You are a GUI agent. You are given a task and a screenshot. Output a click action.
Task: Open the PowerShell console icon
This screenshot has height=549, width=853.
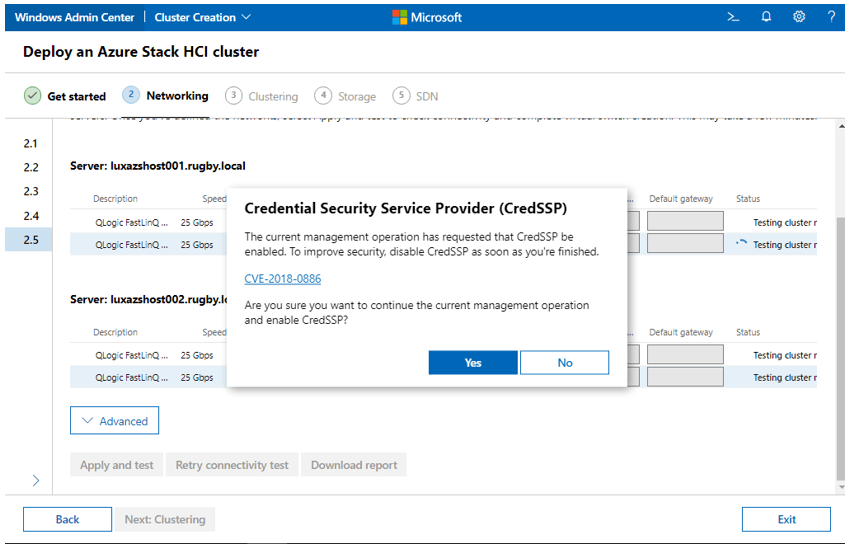733,17
